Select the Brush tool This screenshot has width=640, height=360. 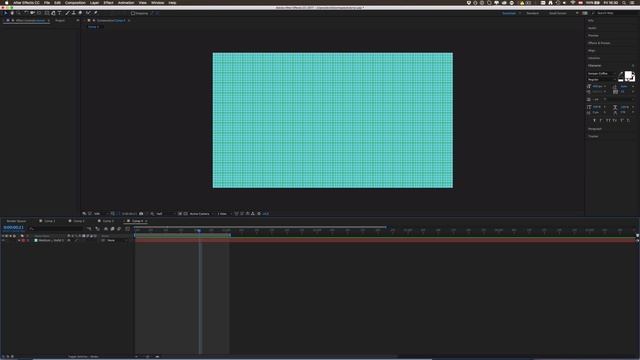(x=67, y=13)
